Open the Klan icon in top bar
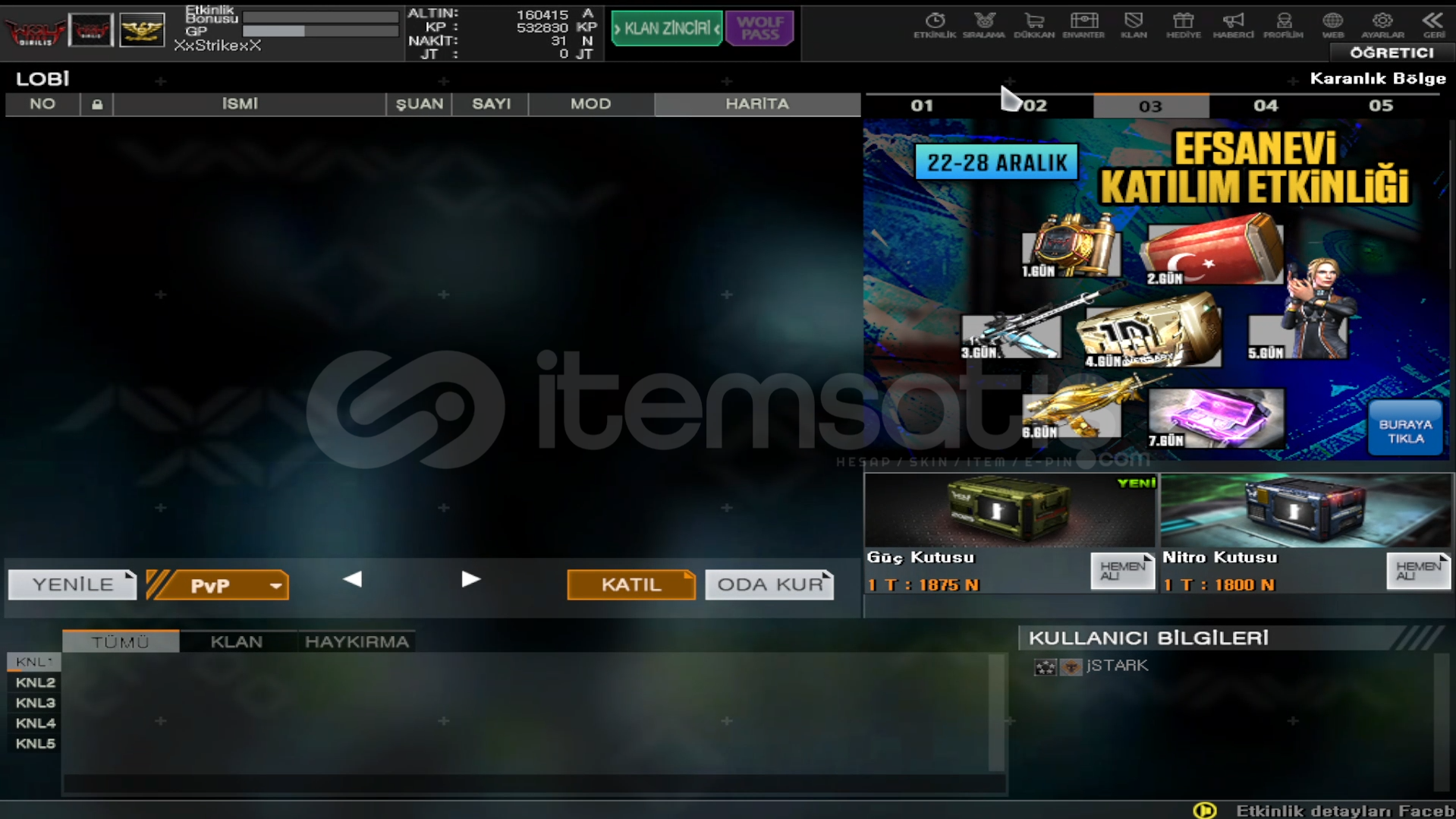The width and height of the screenshot is (1456, 819). [x=1134, y=25]
